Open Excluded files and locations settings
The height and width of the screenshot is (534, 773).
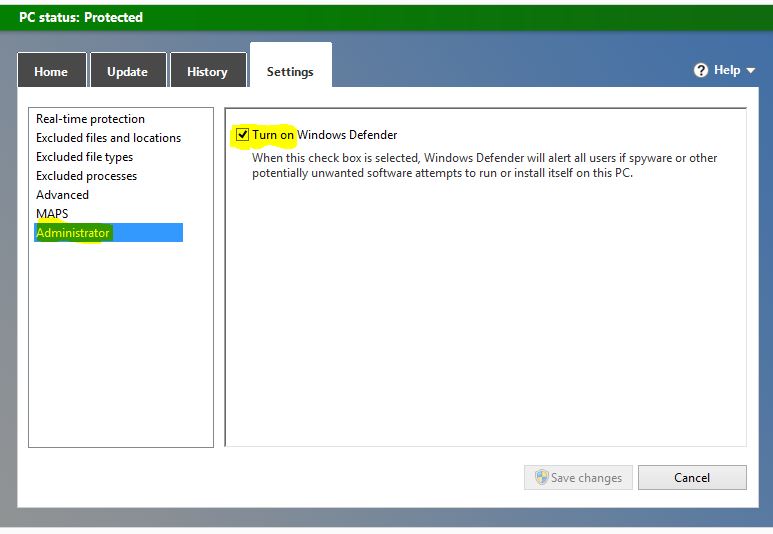click(x=108, y=138)
